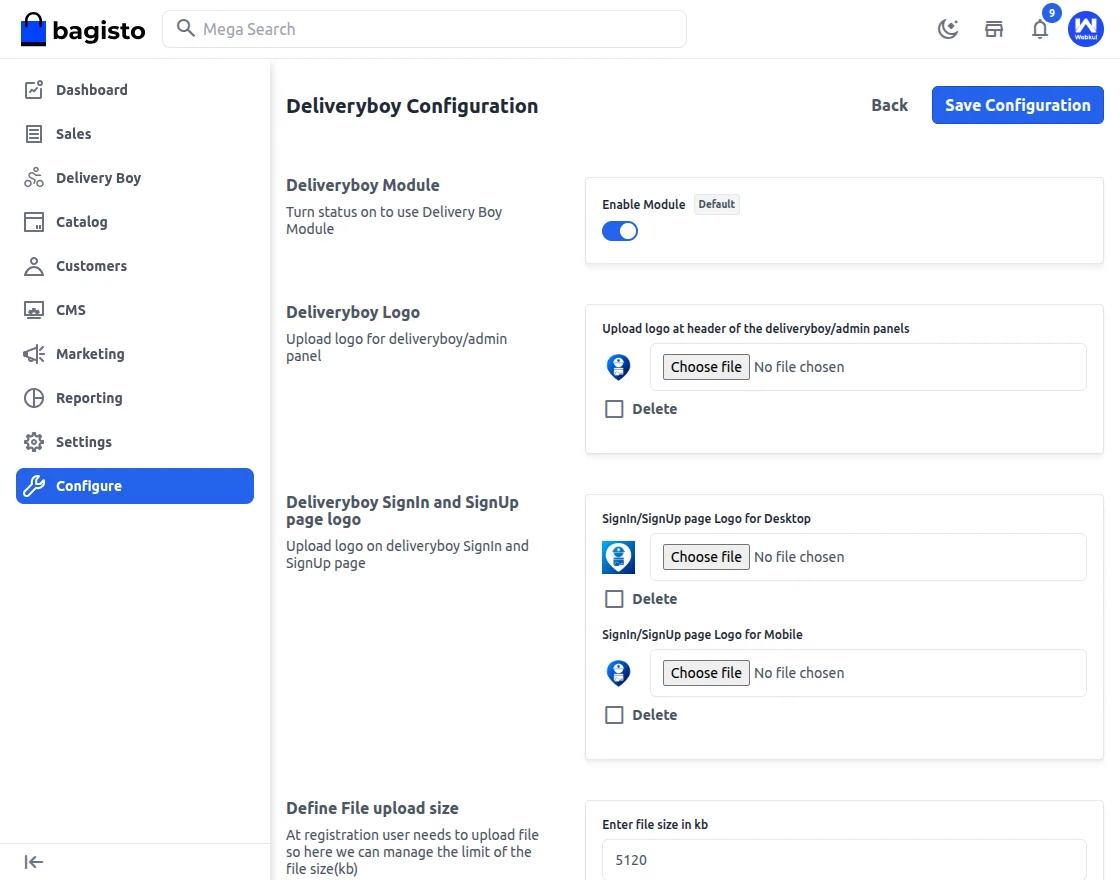Open the storefront shop icon
The width and height of the screenshot is (1120, 880).
pos(994,29)
